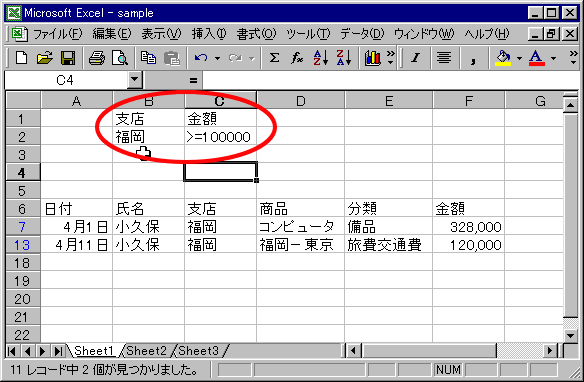The image size is (584, 382).
Task: Sort ascending with the A-Z icon
Action: (320, 58)
